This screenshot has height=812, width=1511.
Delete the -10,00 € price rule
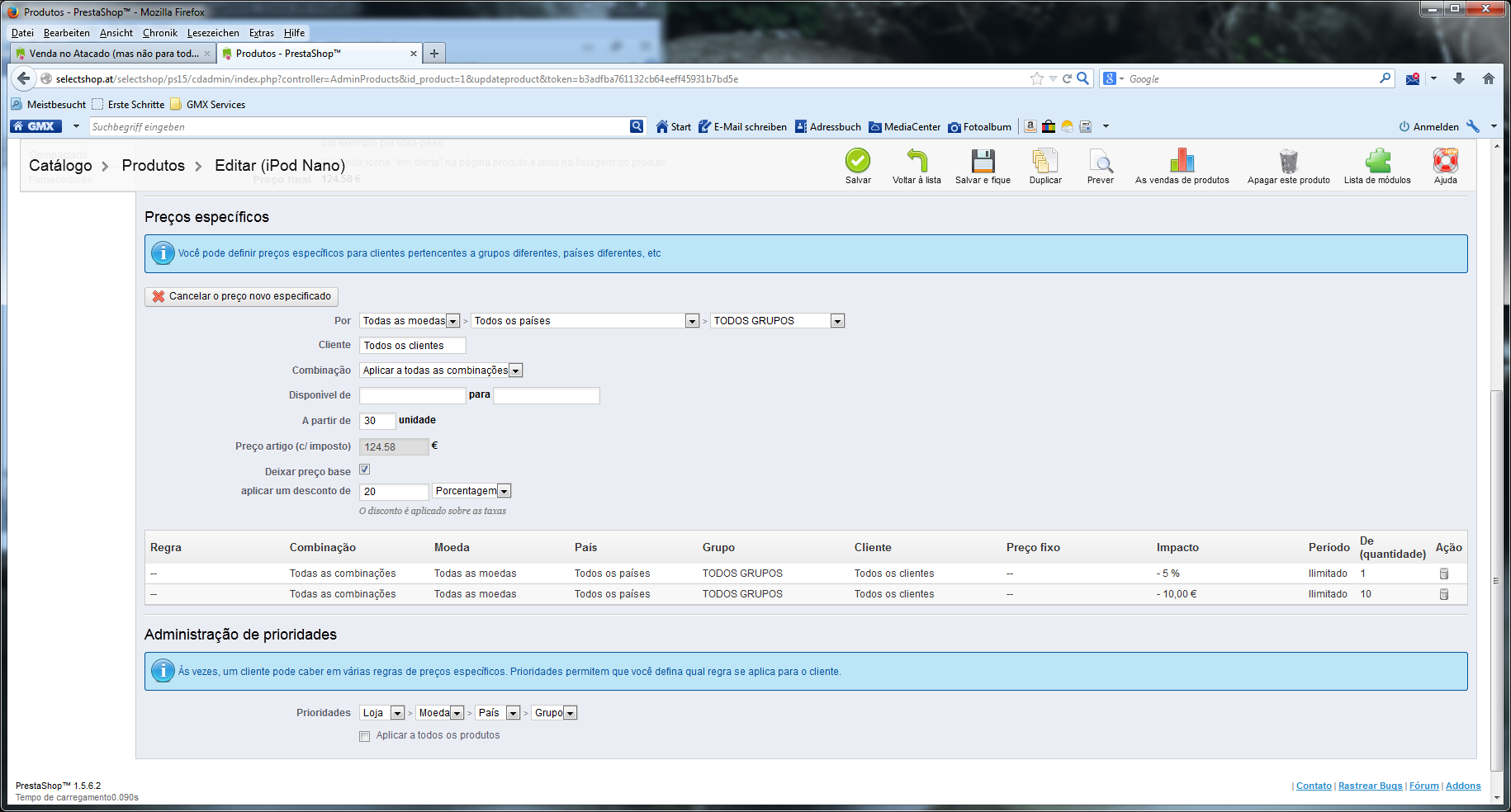point(1444,594)
